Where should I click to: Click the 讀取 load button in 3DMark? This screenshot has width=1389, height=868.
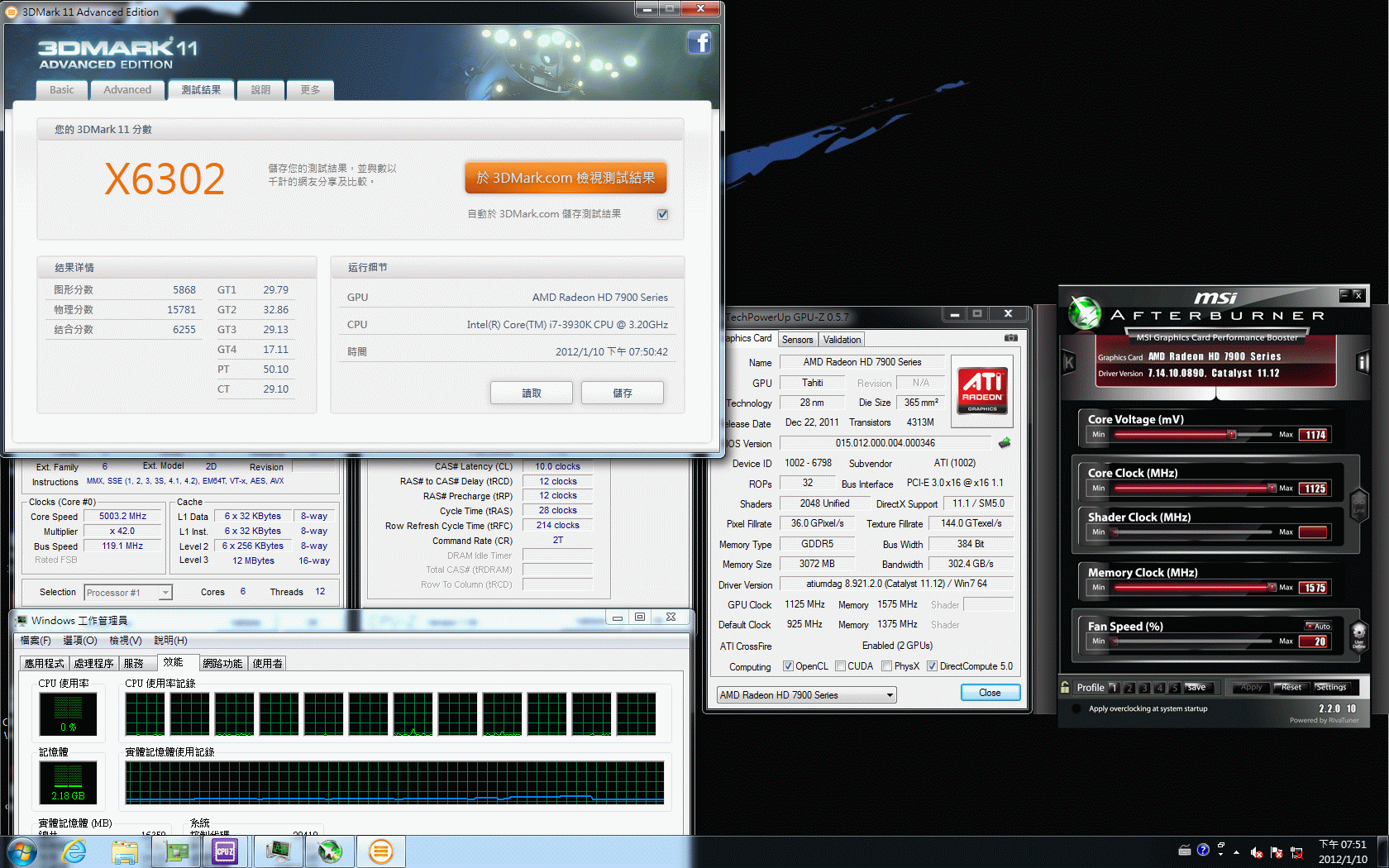pyautogui.click(x=532, y=393)
